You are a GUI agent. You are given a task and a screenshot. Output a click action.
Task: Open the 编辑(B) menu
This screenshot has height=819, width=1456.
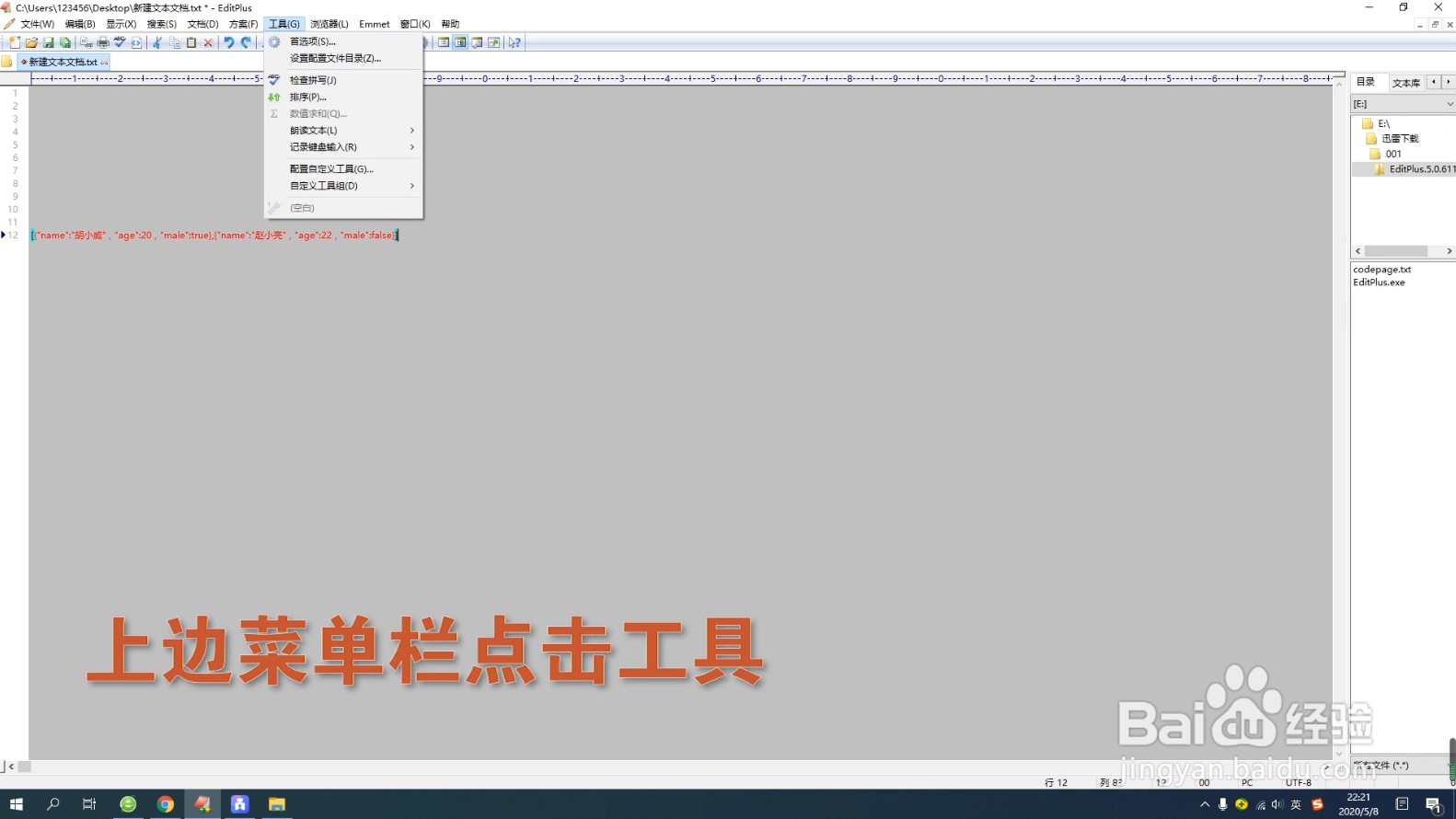pos(80,24)
